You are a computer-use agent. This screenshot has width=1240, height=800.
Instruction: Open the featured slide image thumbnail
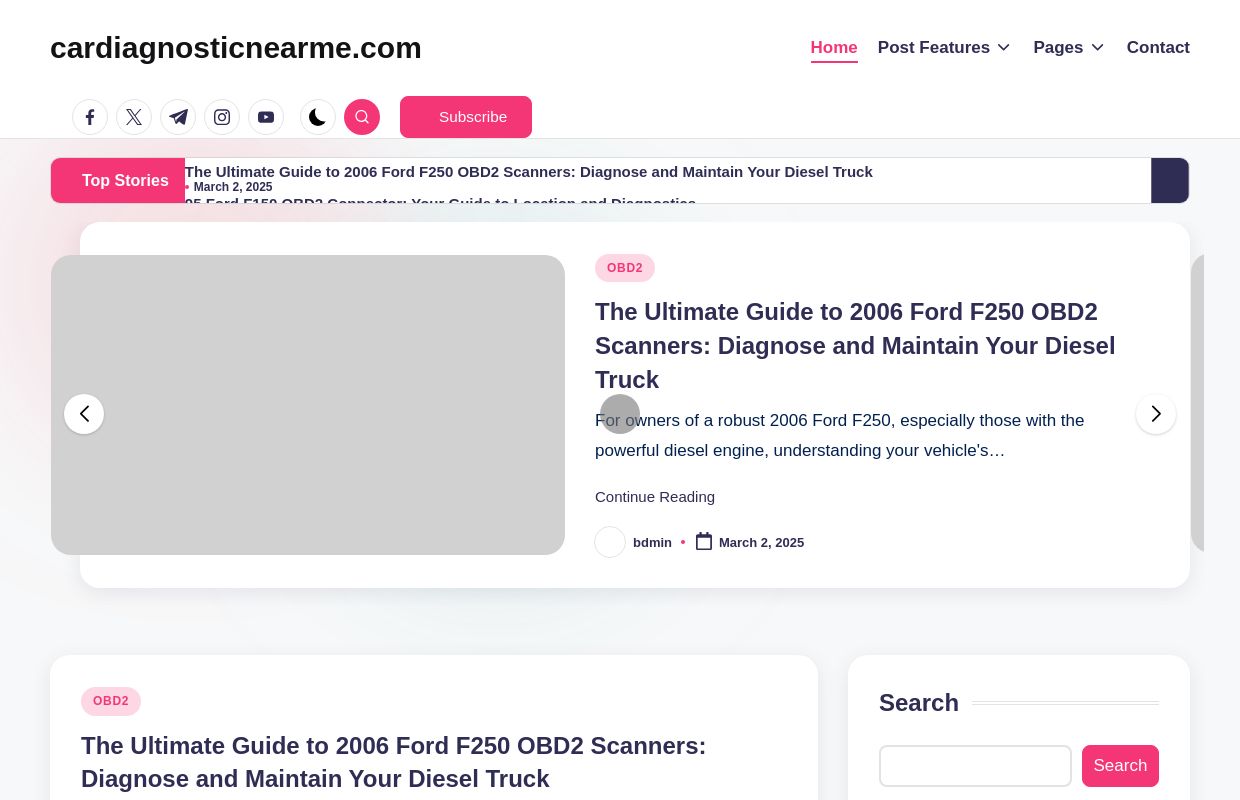308,405
